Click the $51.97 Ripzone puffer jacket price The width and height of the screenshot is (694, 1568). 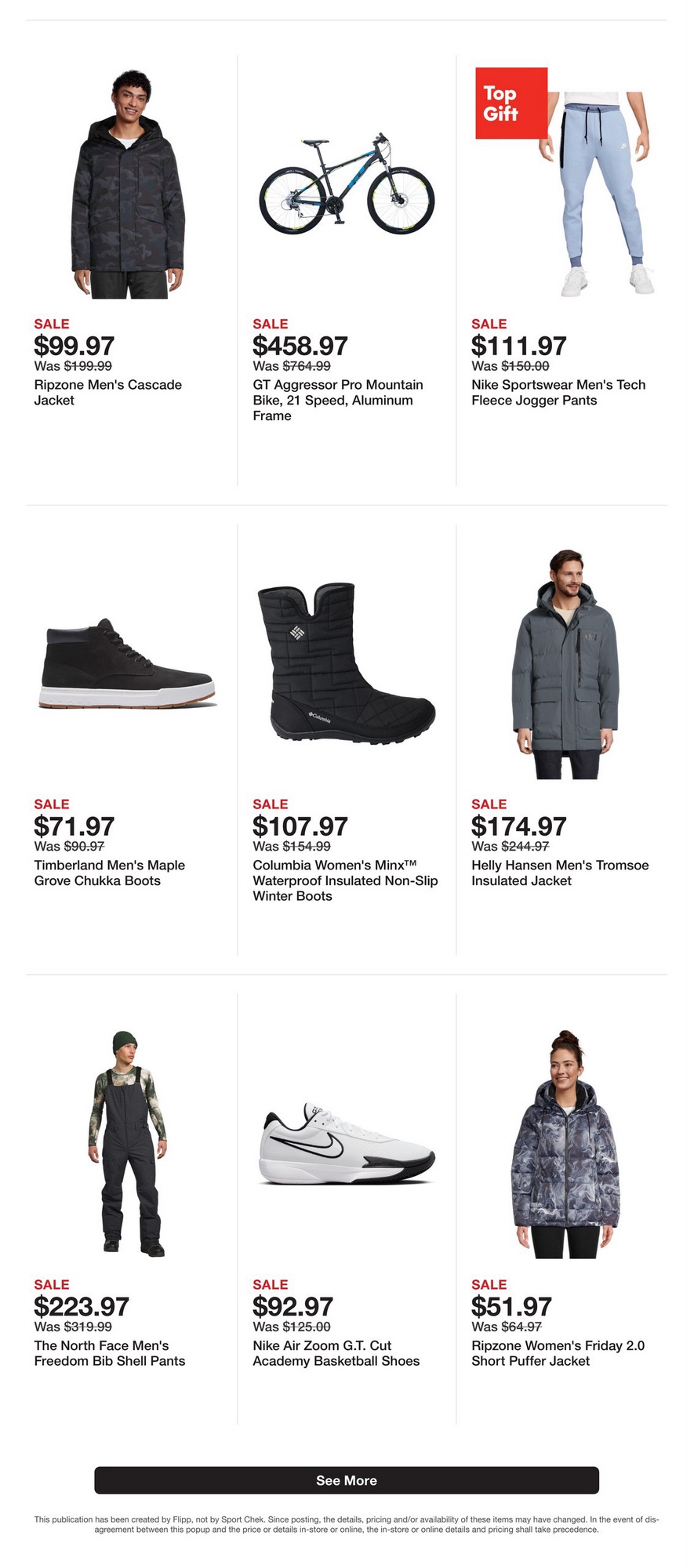[x=511, y=1307]
